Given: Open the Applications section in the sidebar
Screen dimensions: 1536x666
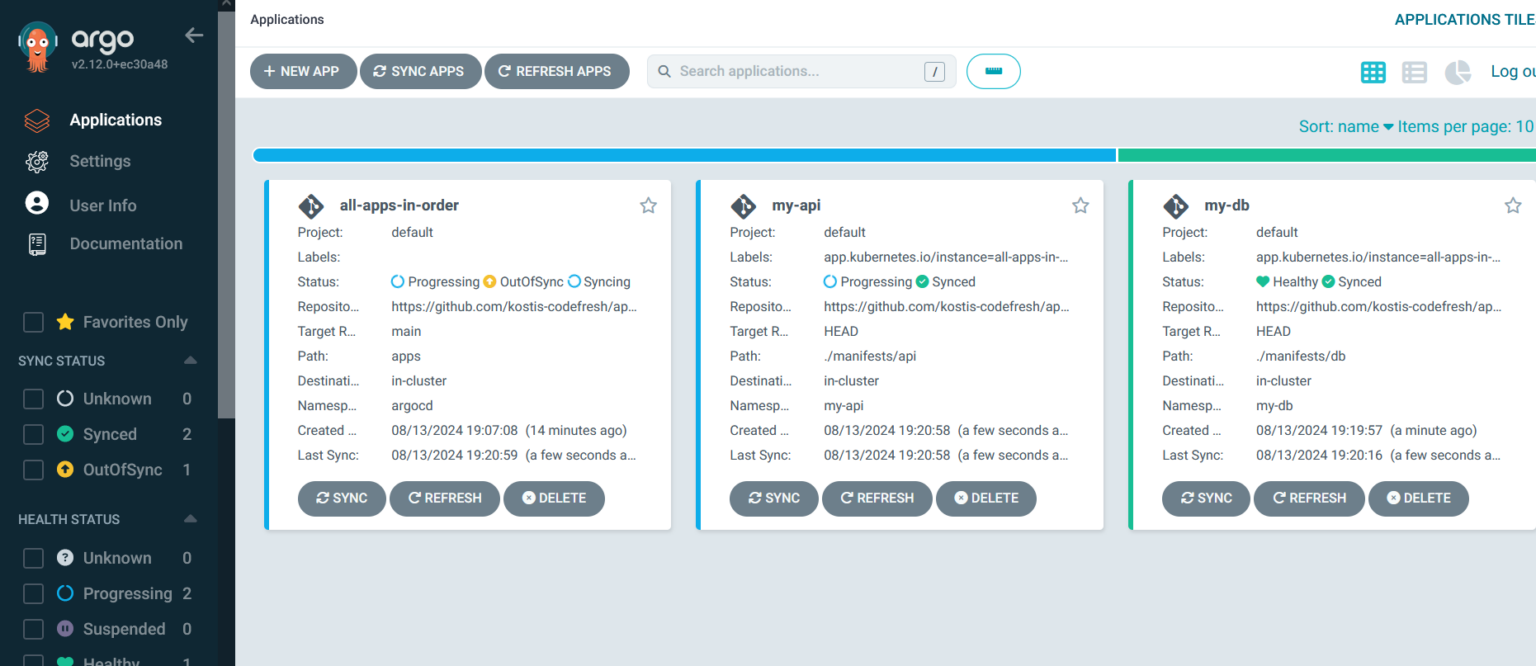Looking at the screenshot, I should point(115,119).
